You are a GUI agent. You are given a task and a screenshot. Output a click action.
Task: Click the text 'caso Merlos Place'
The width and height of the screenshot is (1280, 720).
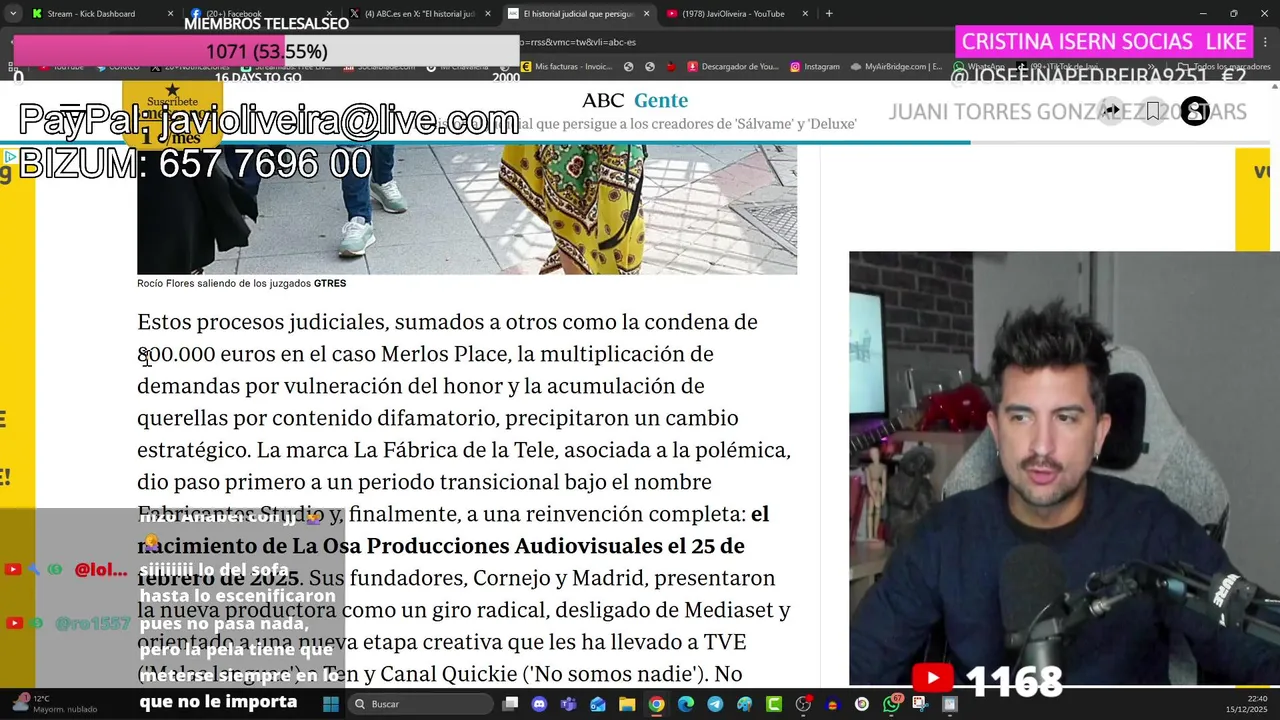pyautogui.click(x=420, y=354)
